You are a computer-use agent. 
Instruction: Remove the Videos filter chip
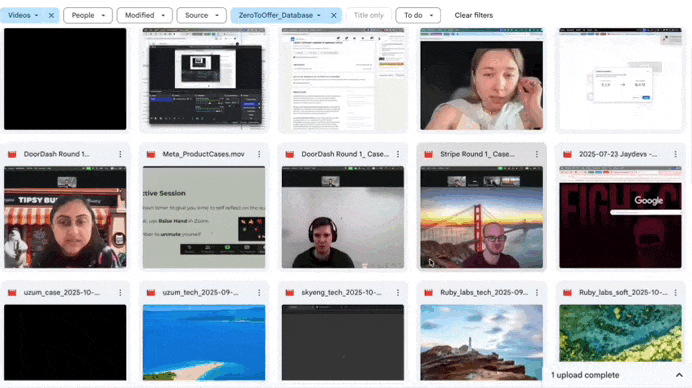click(51, 15)
